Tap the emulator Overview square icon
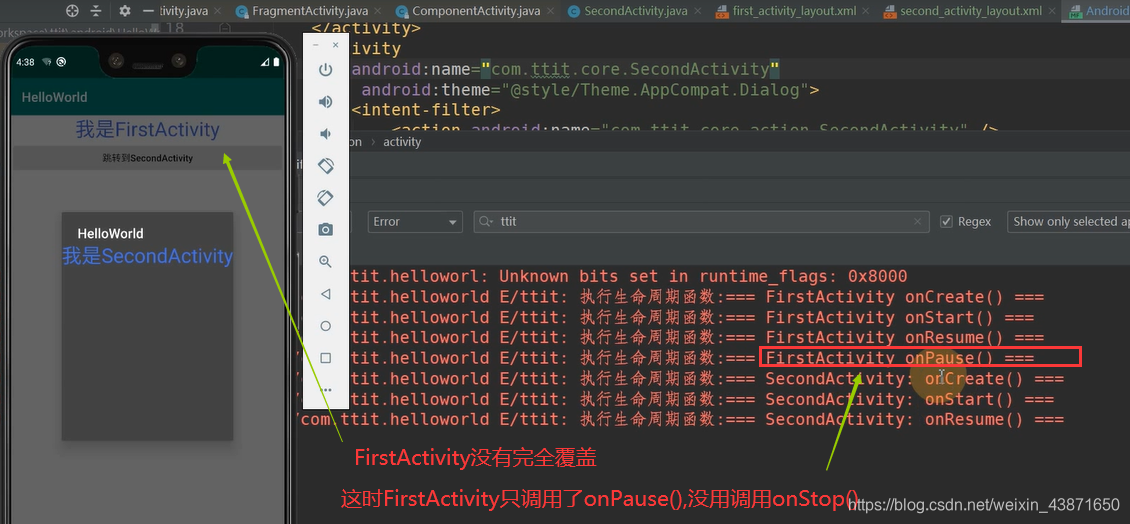 coord(326,358)
